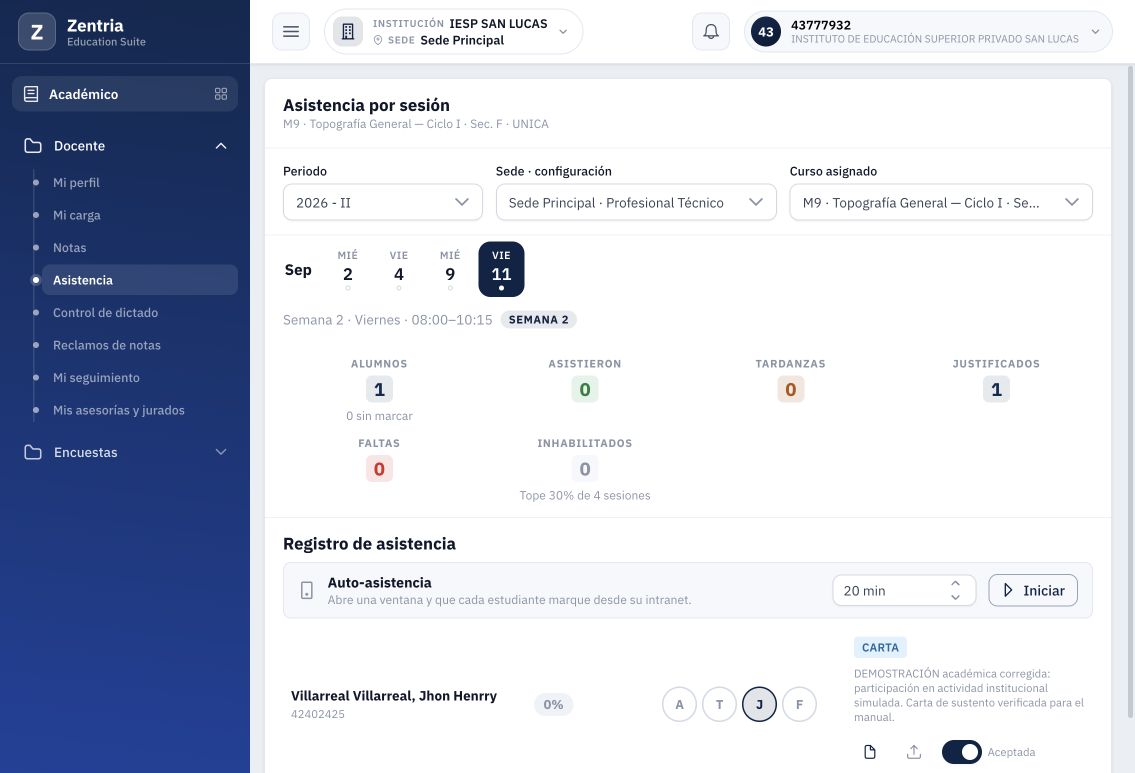This screenshot has width=1135, height=773.
Task: Open the Curso asignado dropdown
Action: [941, 203]
